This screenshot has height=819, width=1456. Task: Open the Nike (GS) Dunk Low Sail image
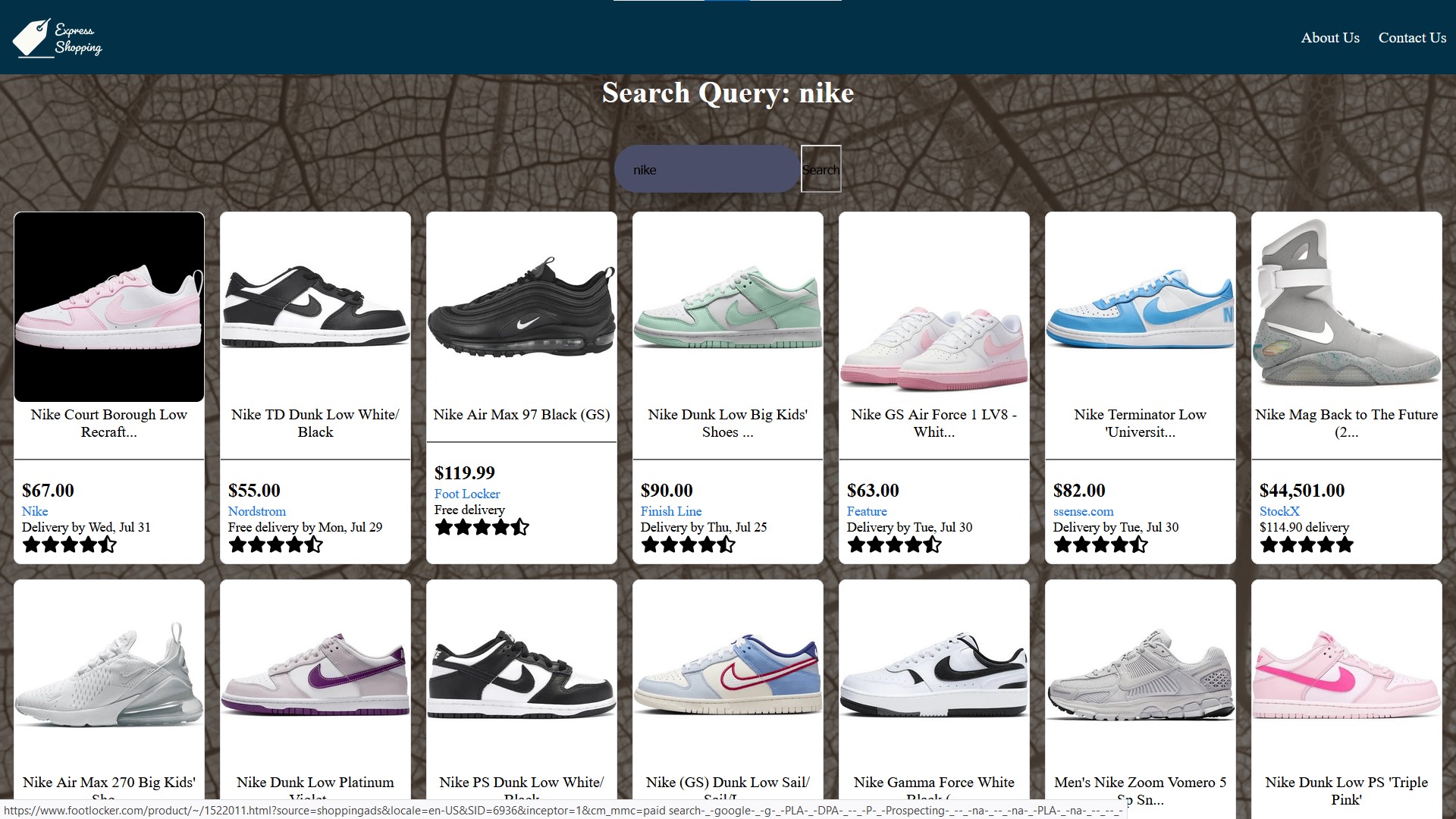coord(728,675)
